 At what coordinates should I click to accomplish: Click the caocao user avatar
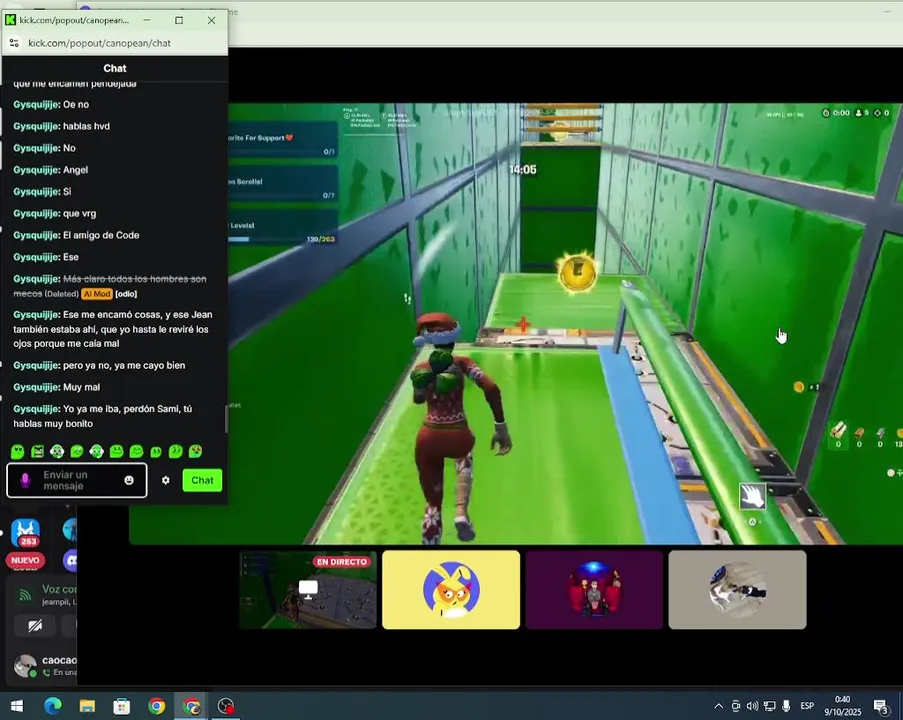25,665
